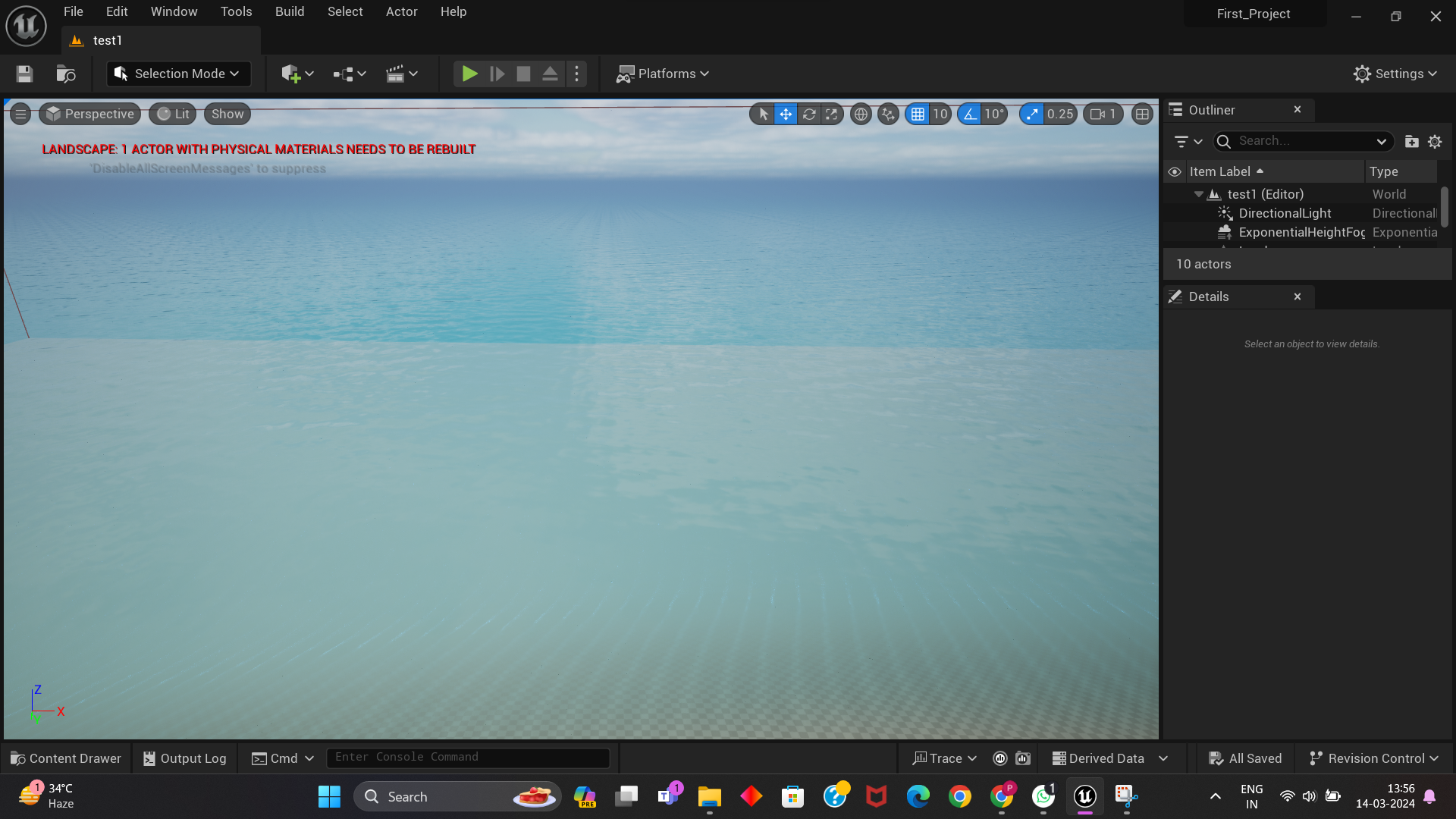Click the Enter Console Command field
1456x819 pixels.
point(467,757)
